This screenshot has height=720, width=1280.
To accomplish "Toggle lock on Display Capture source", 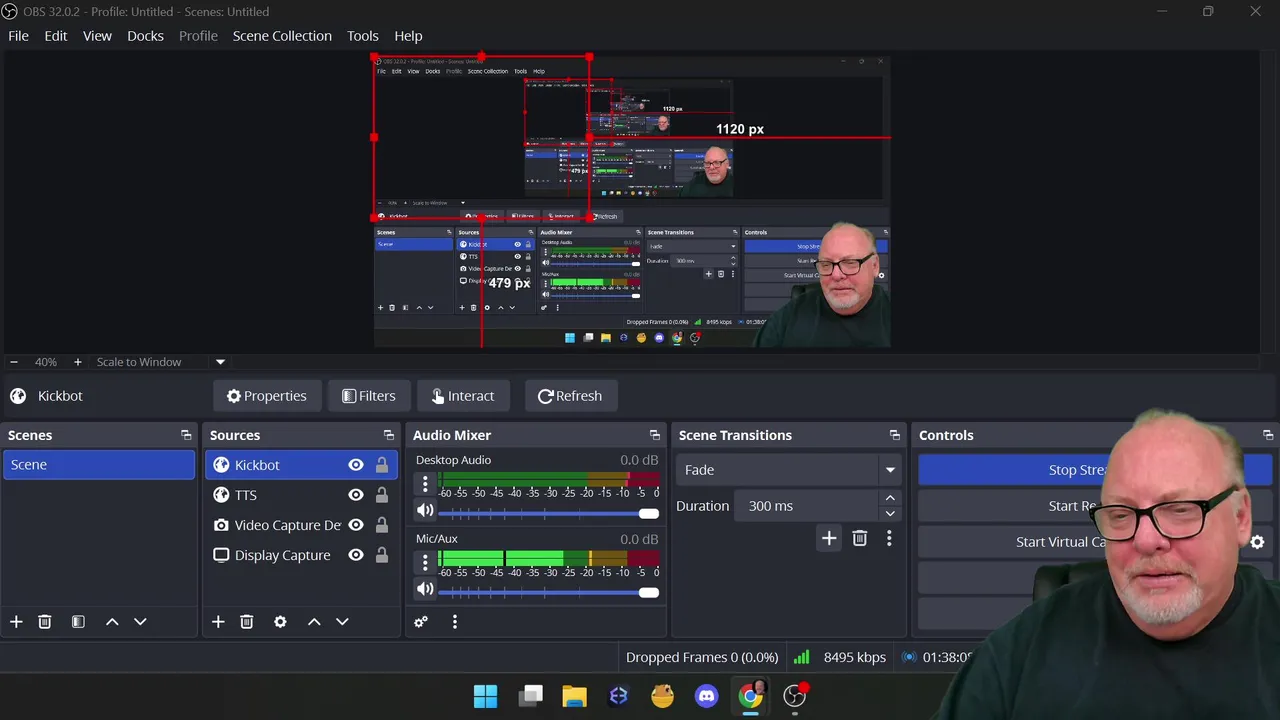I will [382, 555].
